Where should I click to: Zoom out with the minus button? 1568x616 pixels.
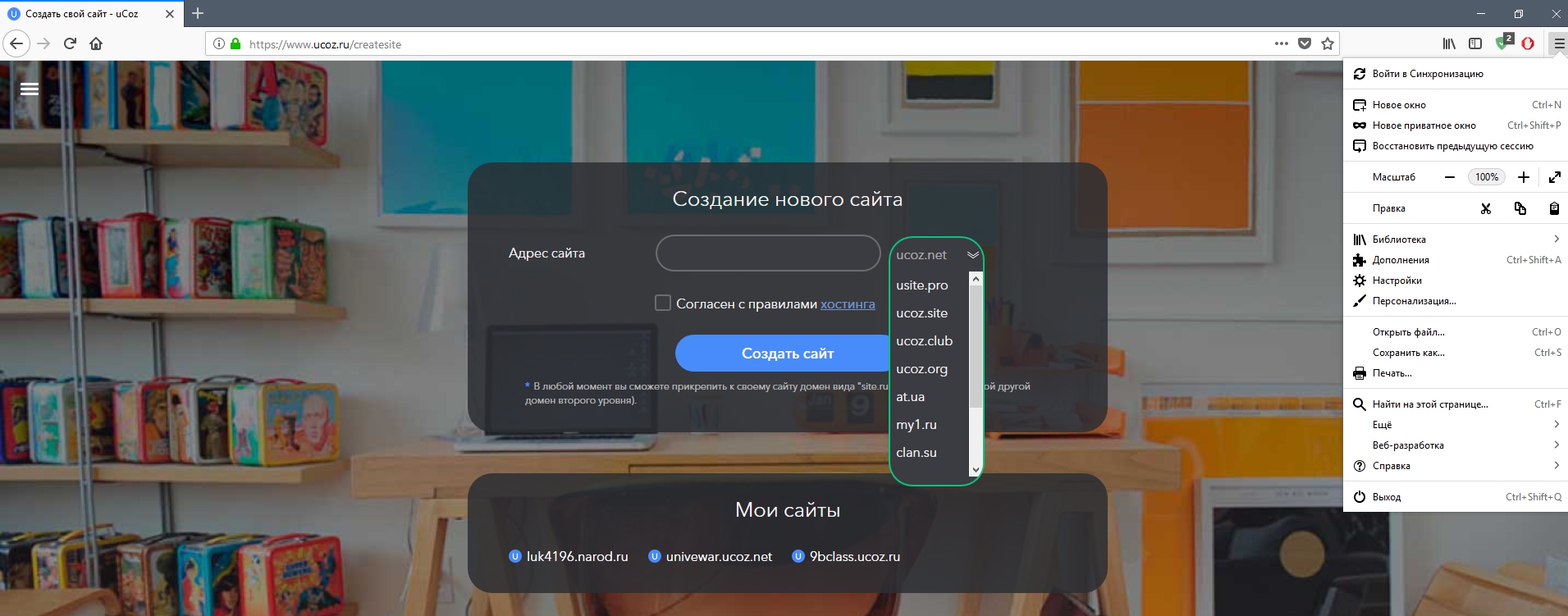coord(1450,177)
